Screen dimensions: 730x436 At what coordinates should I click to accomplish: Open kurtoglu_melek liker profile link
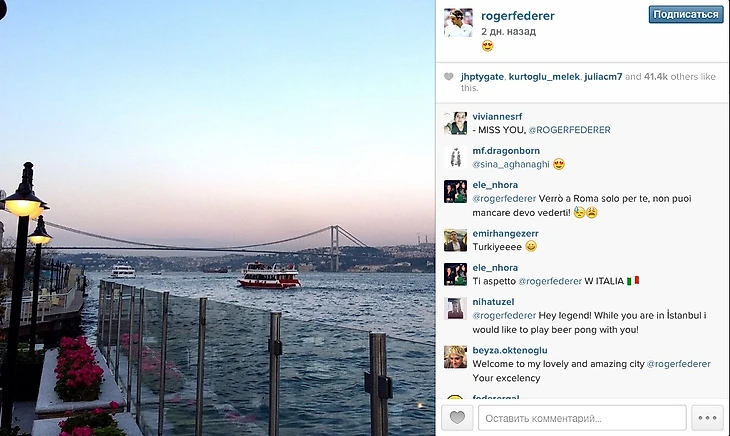[x=544, y=77]
